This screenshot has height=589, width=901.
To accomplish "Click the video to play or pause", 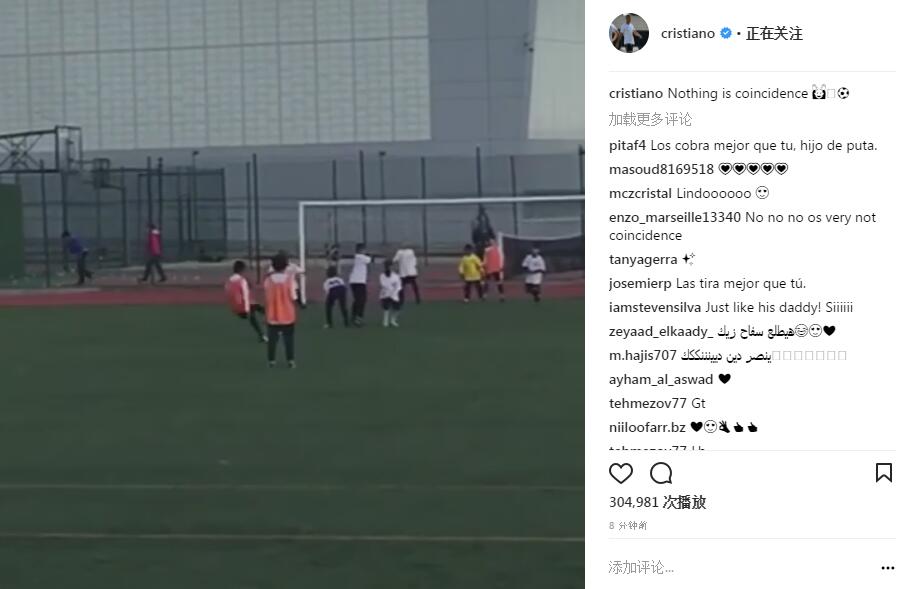I will [292, 294].
